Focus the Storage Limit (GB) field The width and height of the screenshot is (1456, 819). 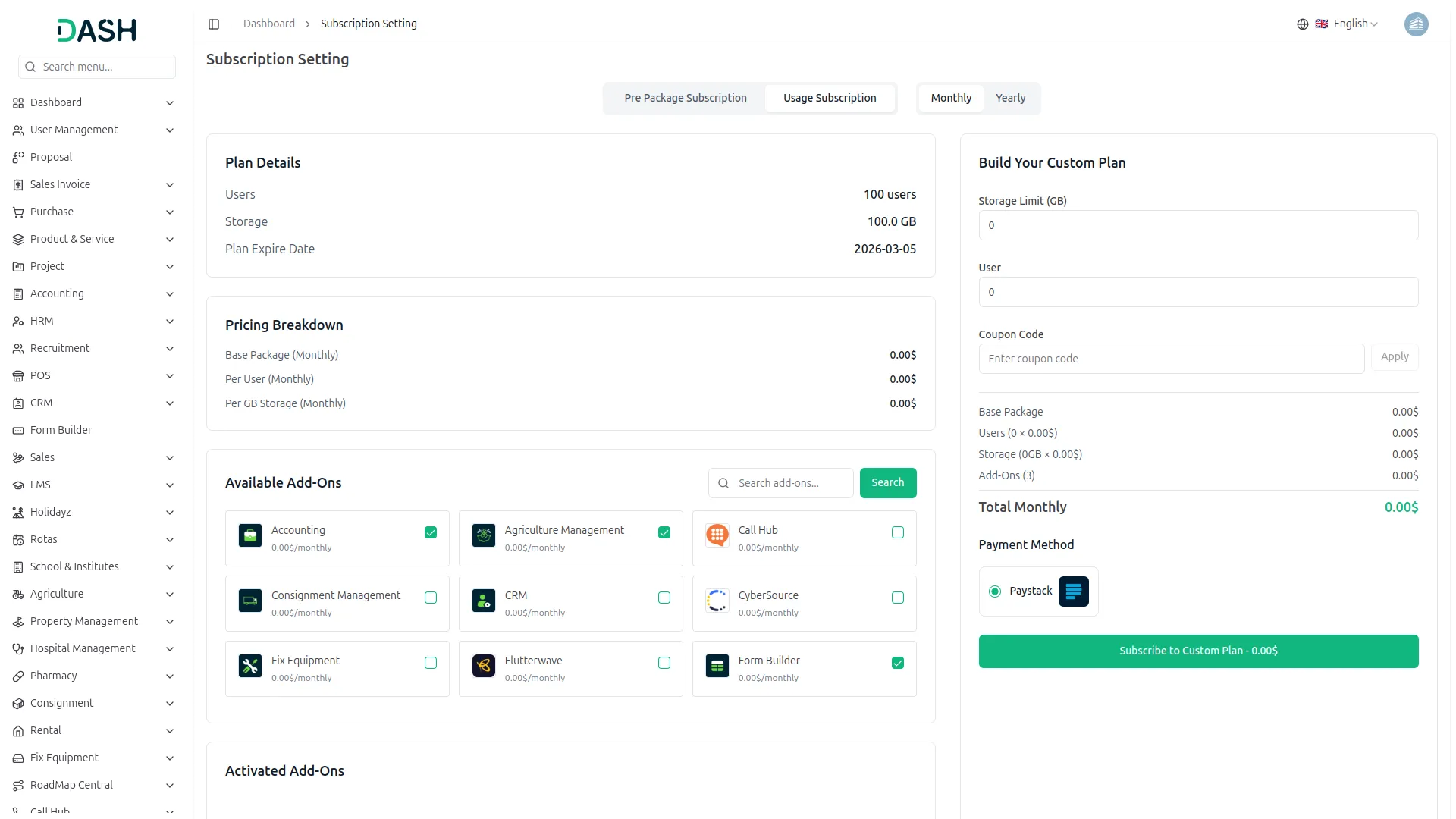tap(1198, 225)
